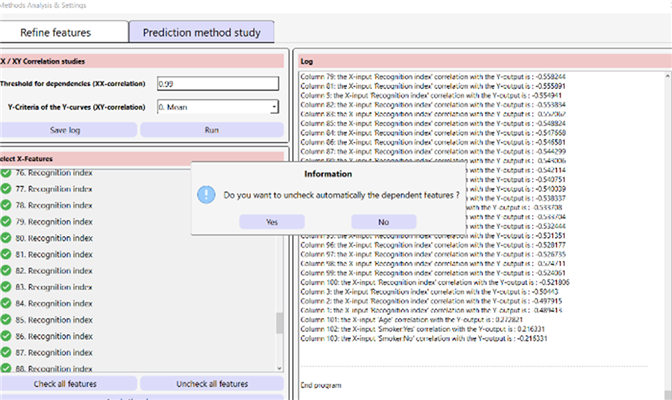Click the blue information icon in dialog

click(206, 195)
